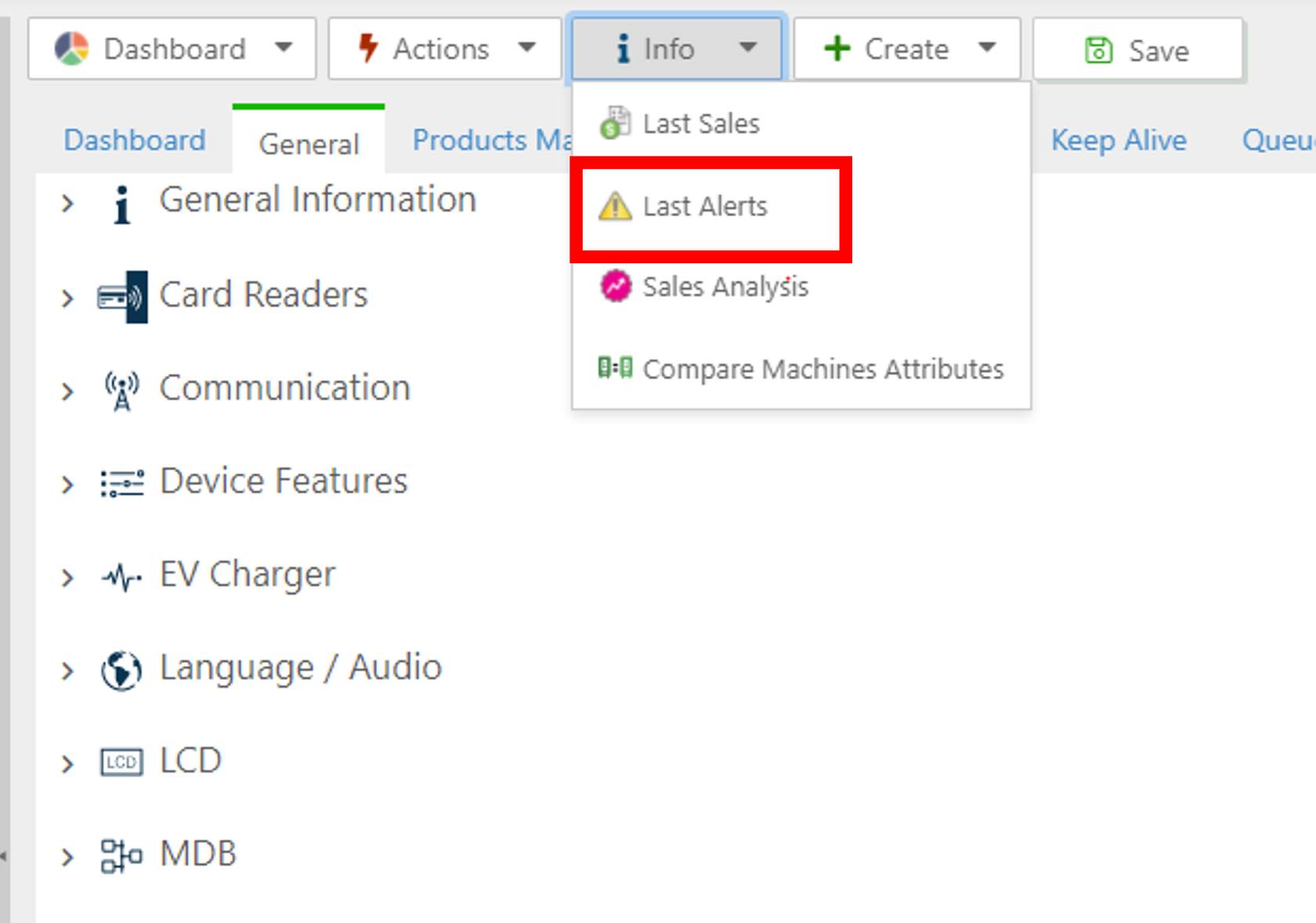Expand the LCD section chevron

(67, 764)
